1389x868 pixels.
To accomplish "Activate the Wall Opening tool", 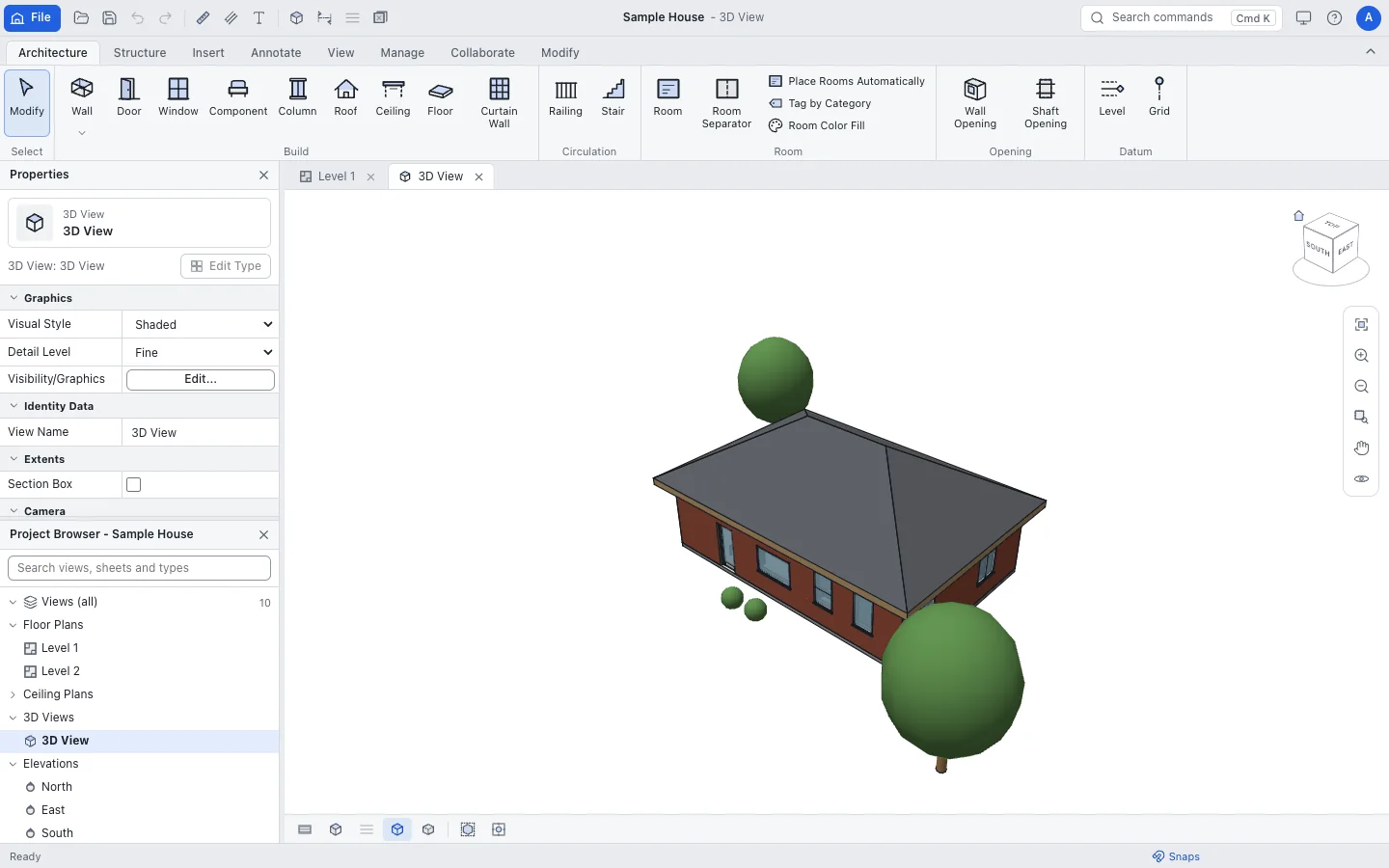I will [x=975, y=103].
